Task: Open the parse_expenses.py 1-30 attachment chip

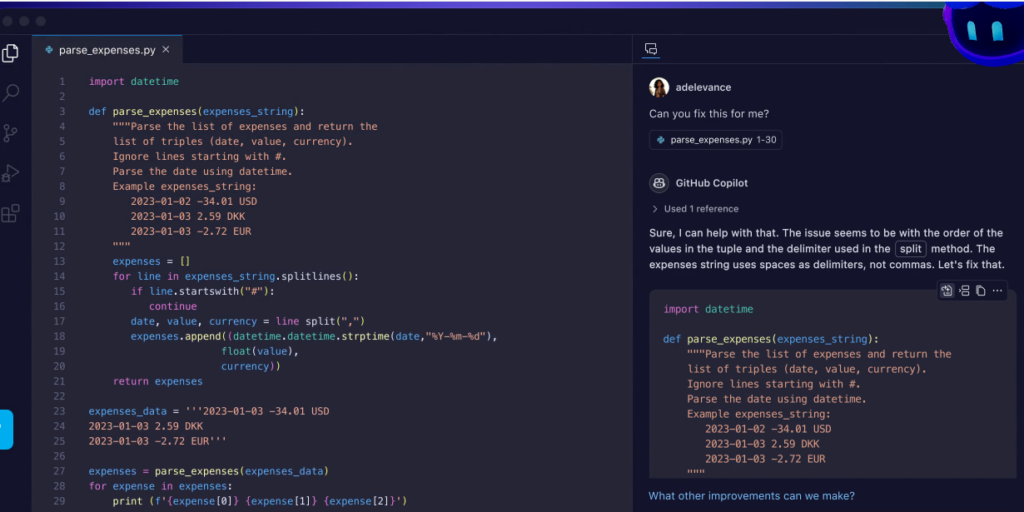Action: pos(716,140)
